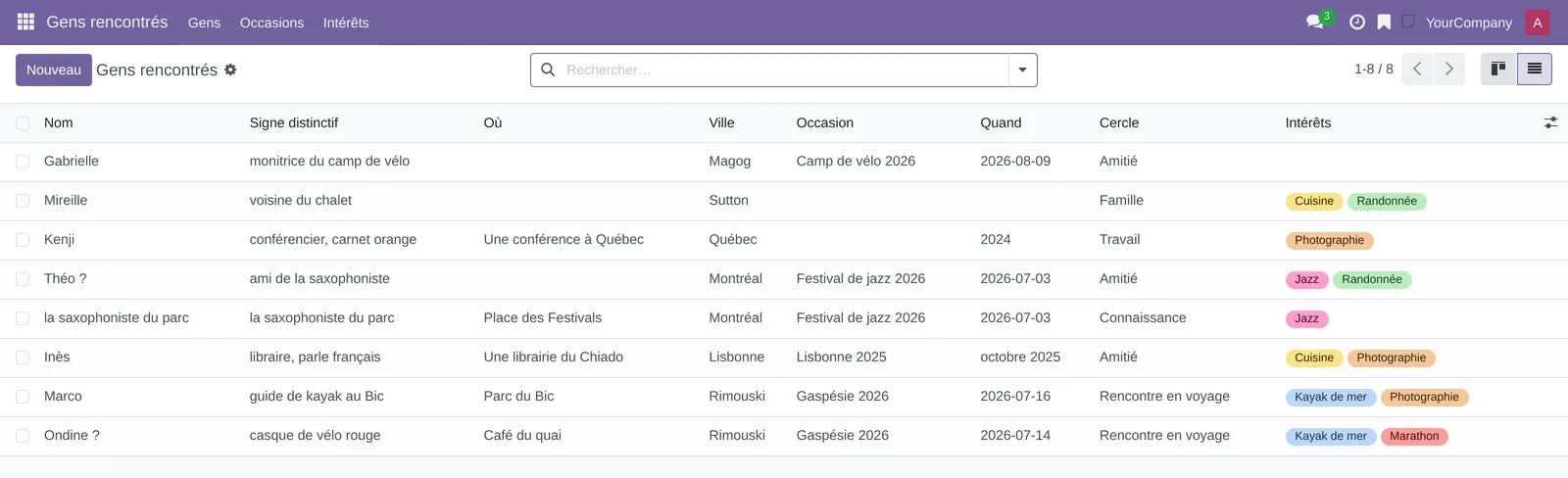
Task: Click the 'Lisbonne 2025' occasion cell
Action: click(841, 358)
